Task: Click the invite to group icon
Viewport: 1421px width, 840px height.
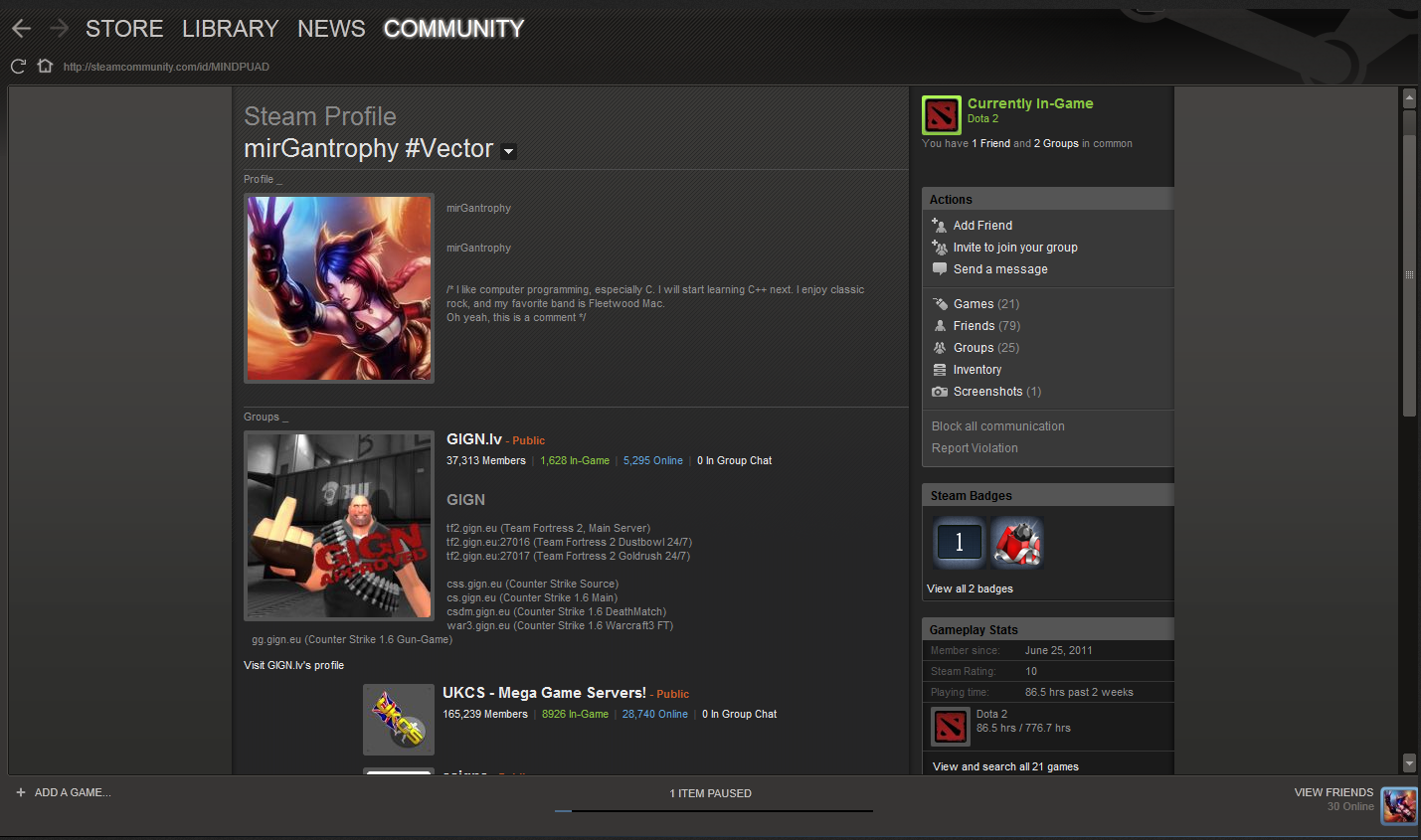Action: point(939,248)
